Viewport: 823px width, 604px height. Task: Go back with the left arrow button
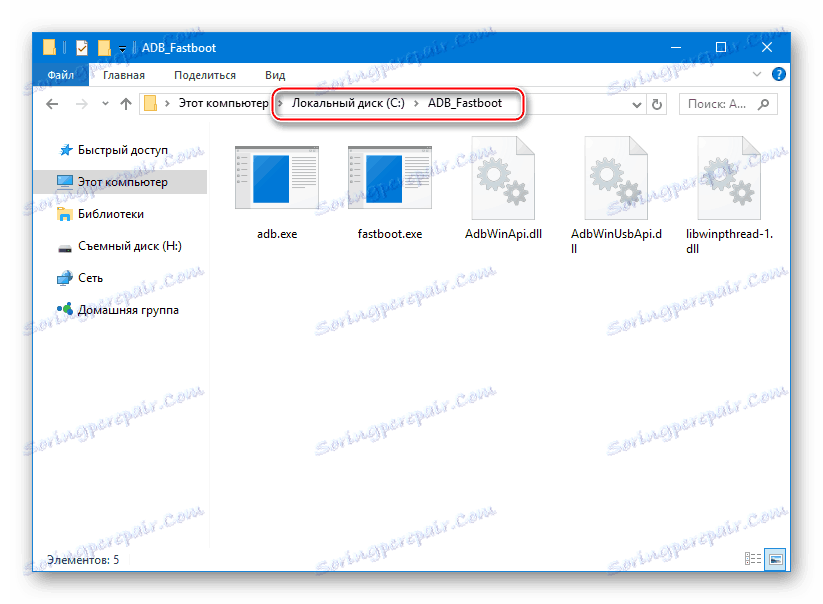coord(52,104)
